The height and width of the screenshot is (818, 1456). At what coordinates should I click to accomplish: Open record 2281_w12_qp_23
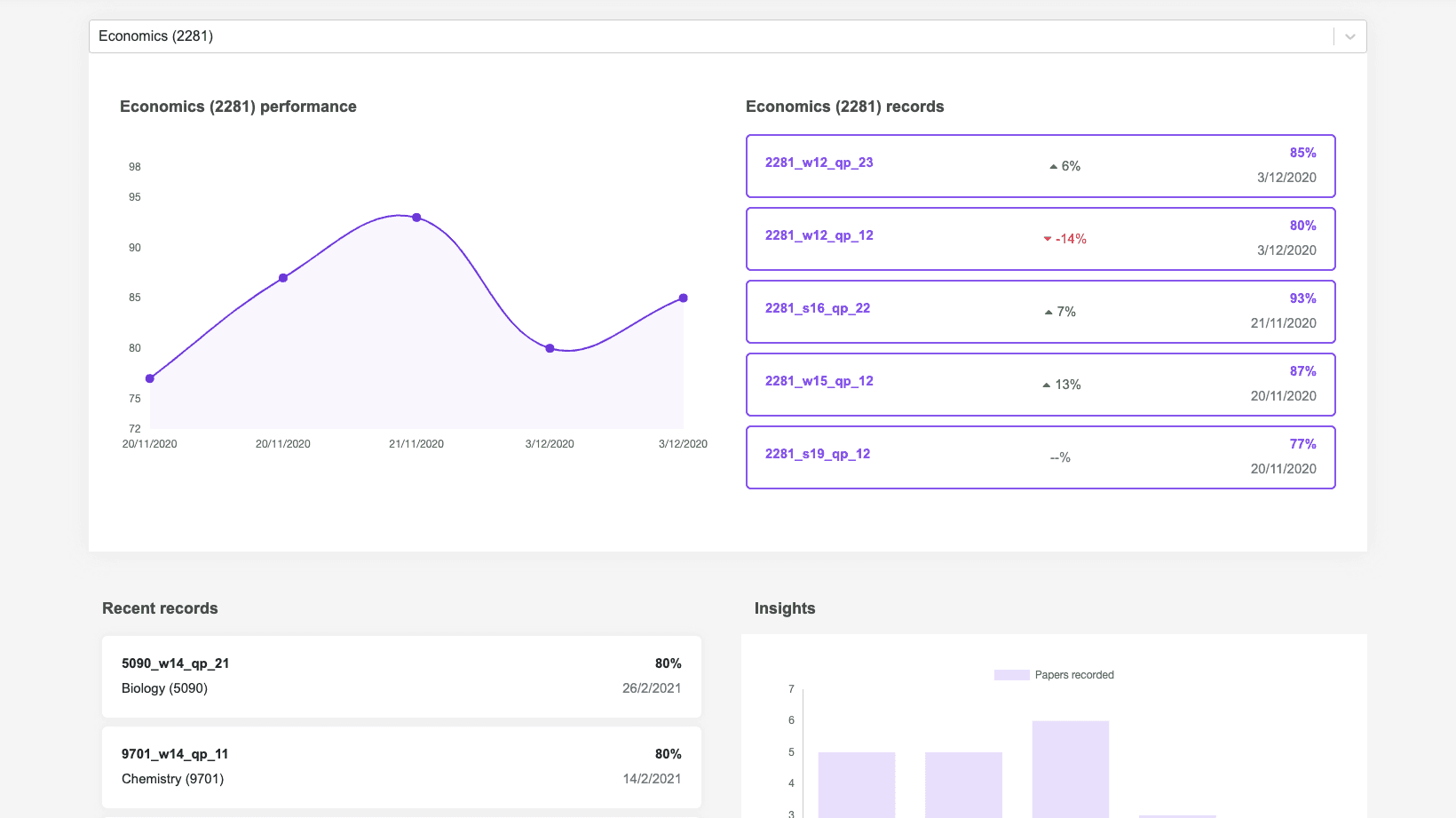tap(1041, 166)
